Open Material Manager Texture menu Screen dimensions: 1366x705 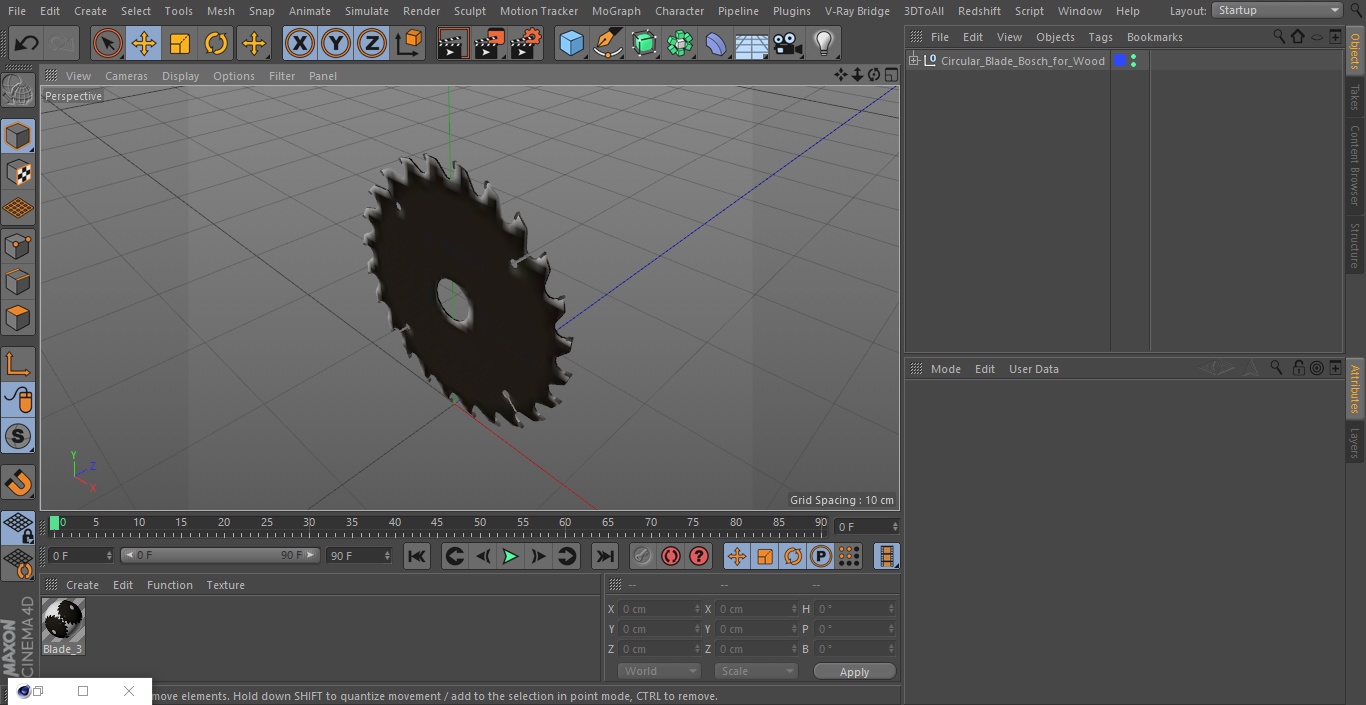225,585
